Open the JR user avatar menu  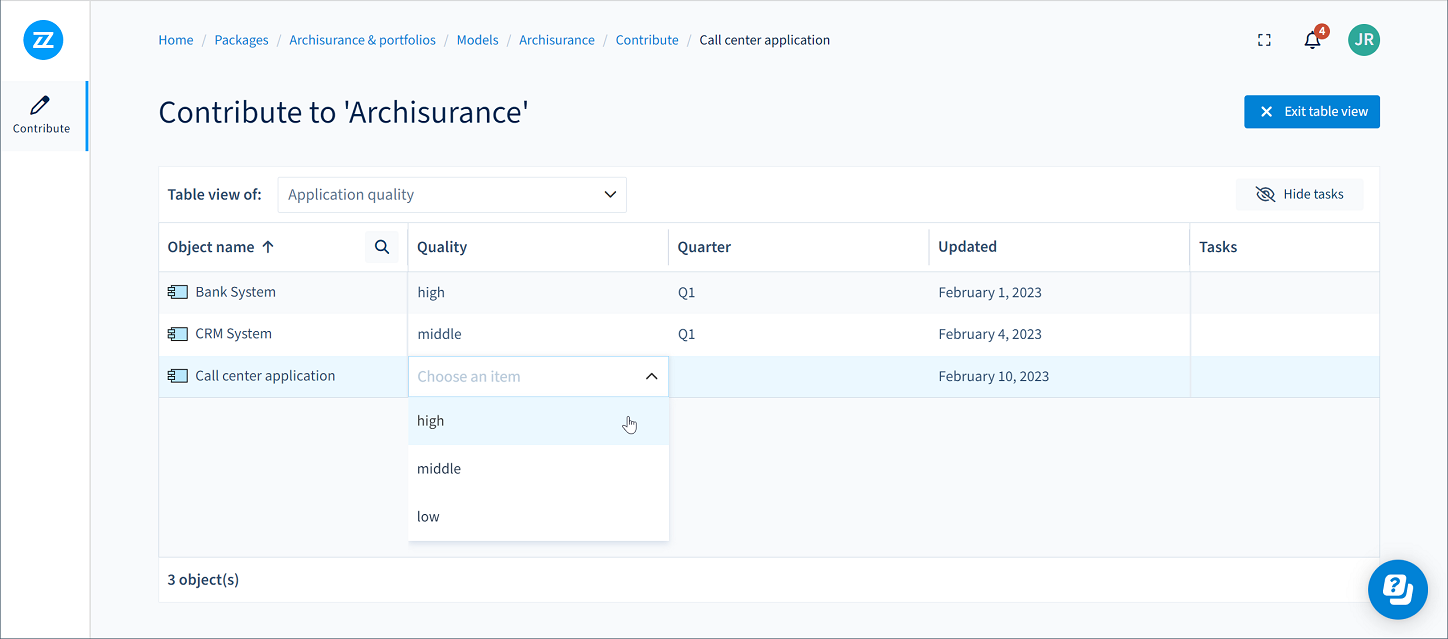[x=1363, y=40]
